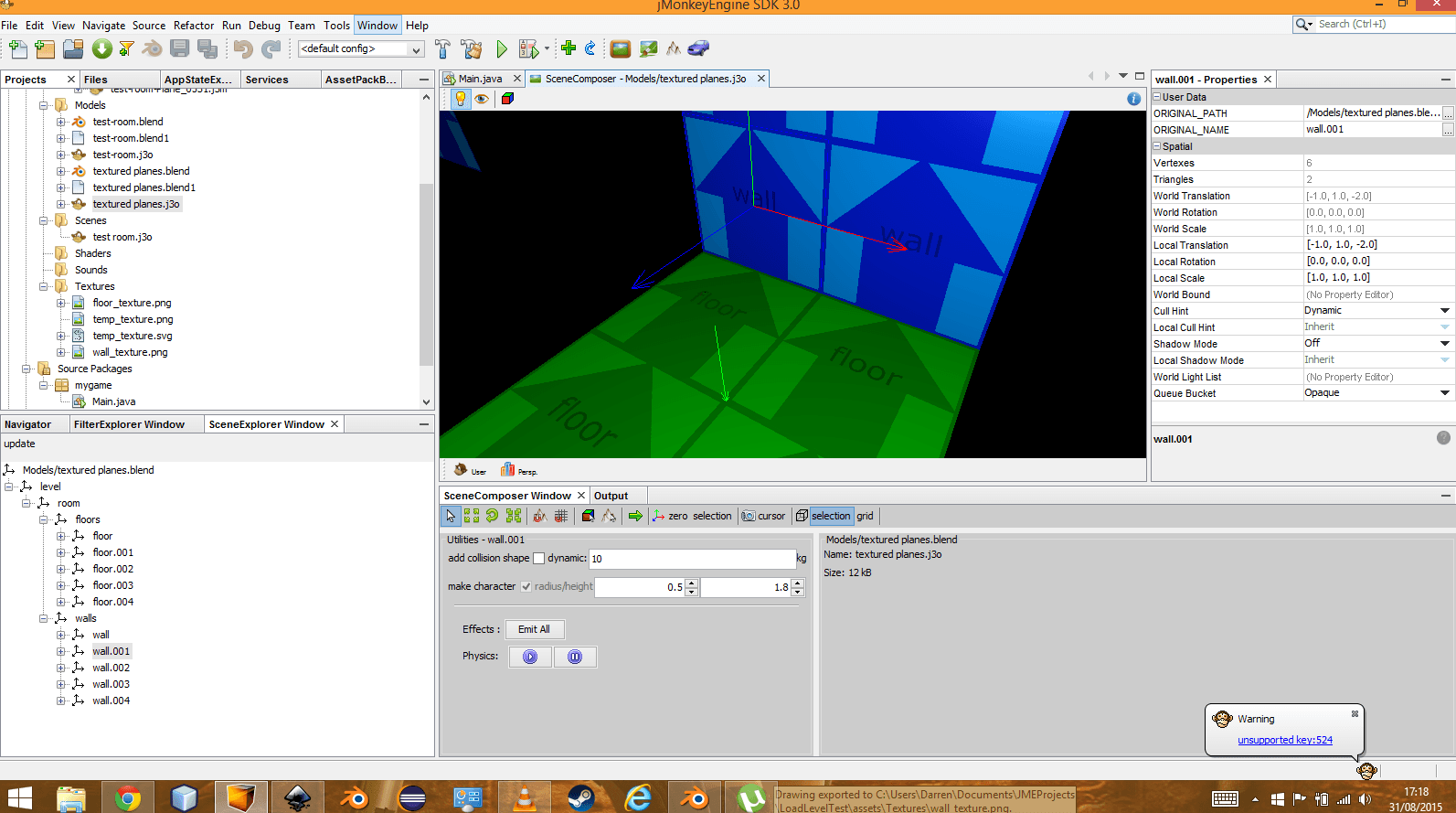Click the New Project toolbar icon

click(x=45, y=48)
